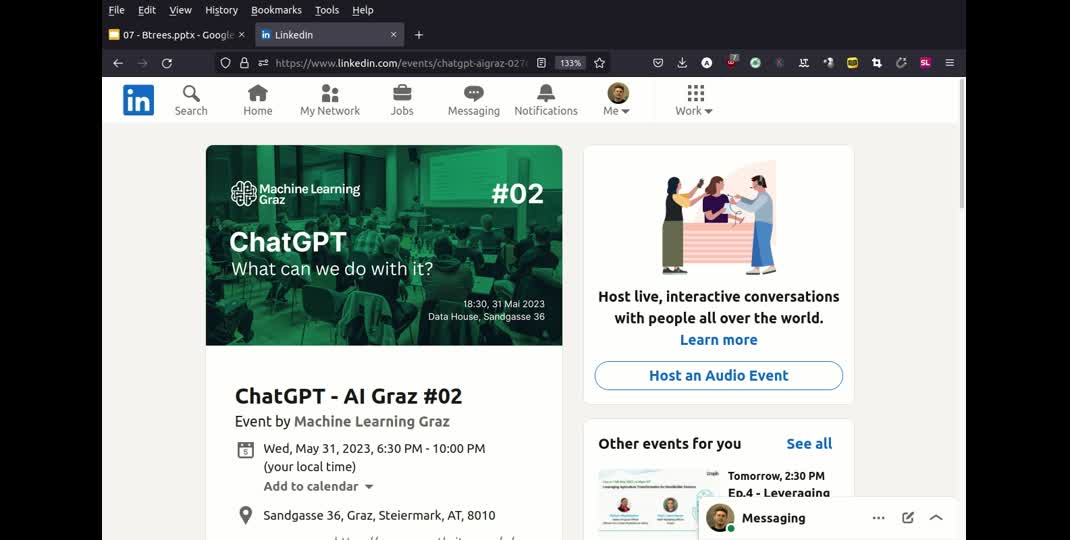Open Messaging overlay options (three dots)
1070x540 pixels.
[x=878, y=518]
